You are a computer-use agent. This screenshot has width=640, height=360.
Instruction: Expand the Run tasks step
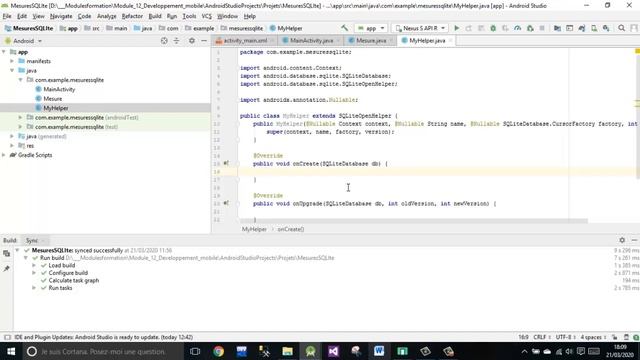[x=34, y=288]
